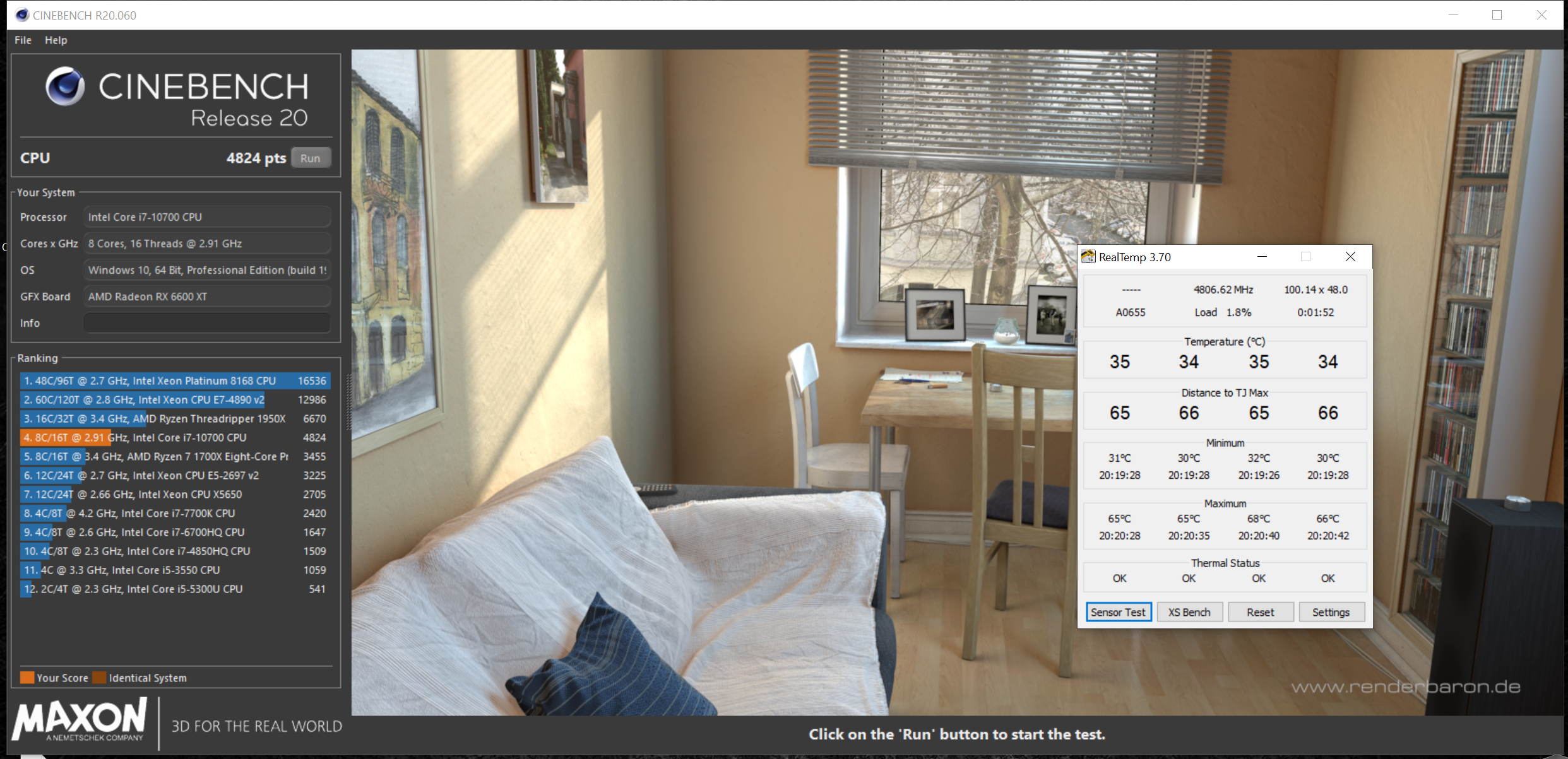Viewport: 1568px width, 759px height.
Task: Click the 4806.62 MHz value in RealTemp
Action: pyautogui.click(x=1223, y=290)
